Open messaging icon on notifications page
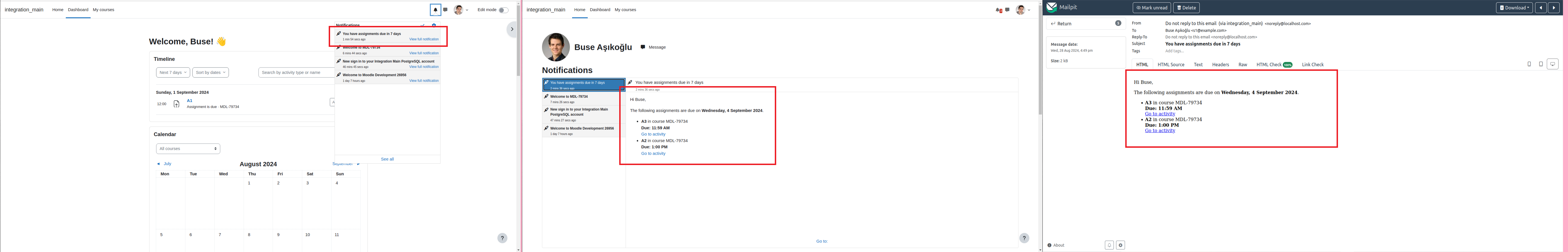Screen dimensions: 1568x252 tap(1007, 10)
